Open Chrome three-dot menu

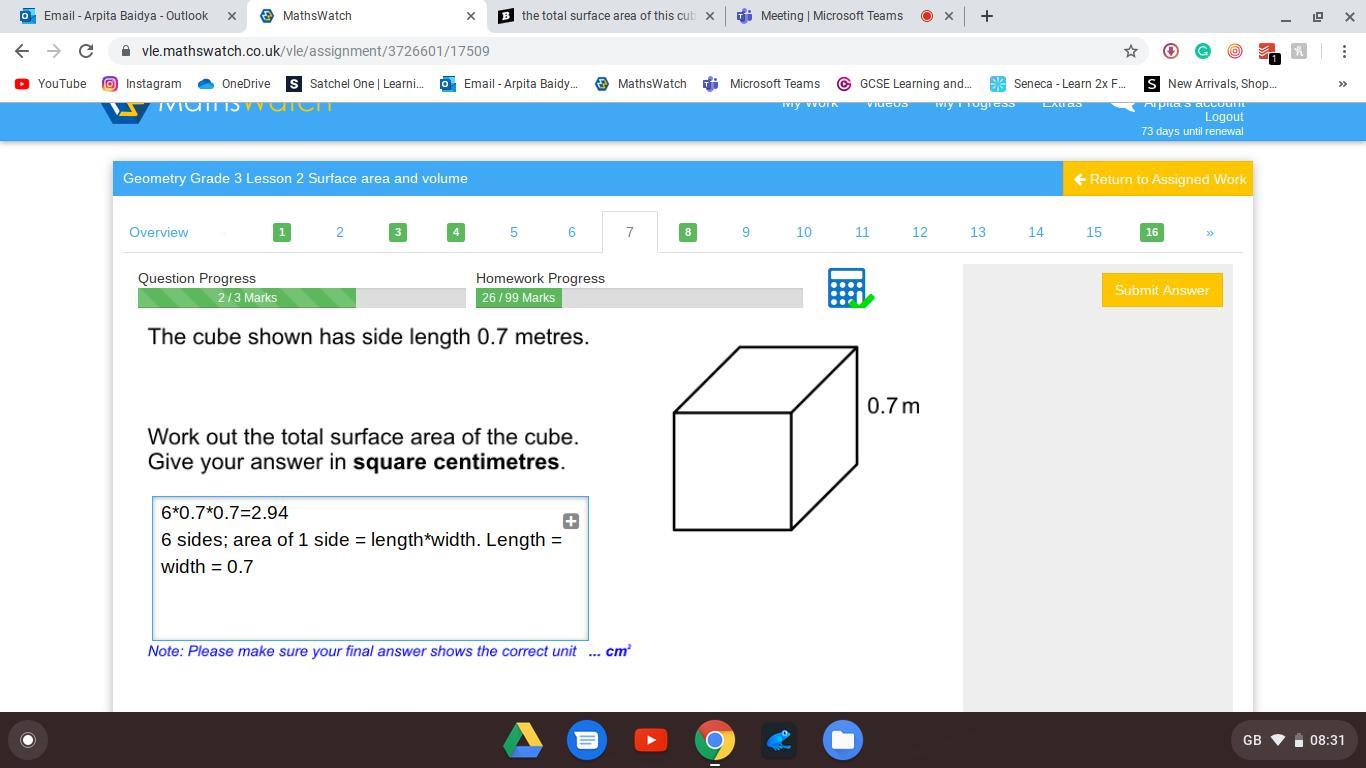coord(1344,51)
